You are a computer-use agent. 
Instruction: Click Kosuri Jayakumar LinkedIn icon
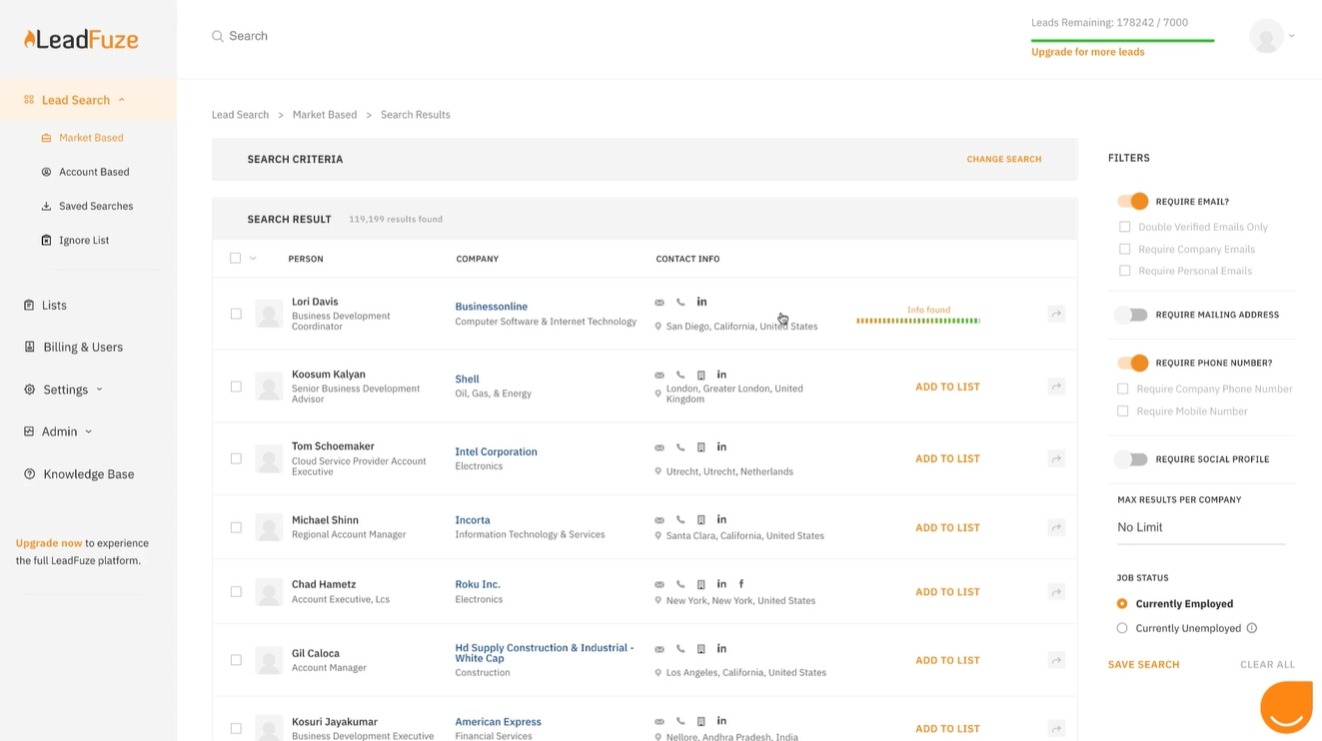[722, 720]
